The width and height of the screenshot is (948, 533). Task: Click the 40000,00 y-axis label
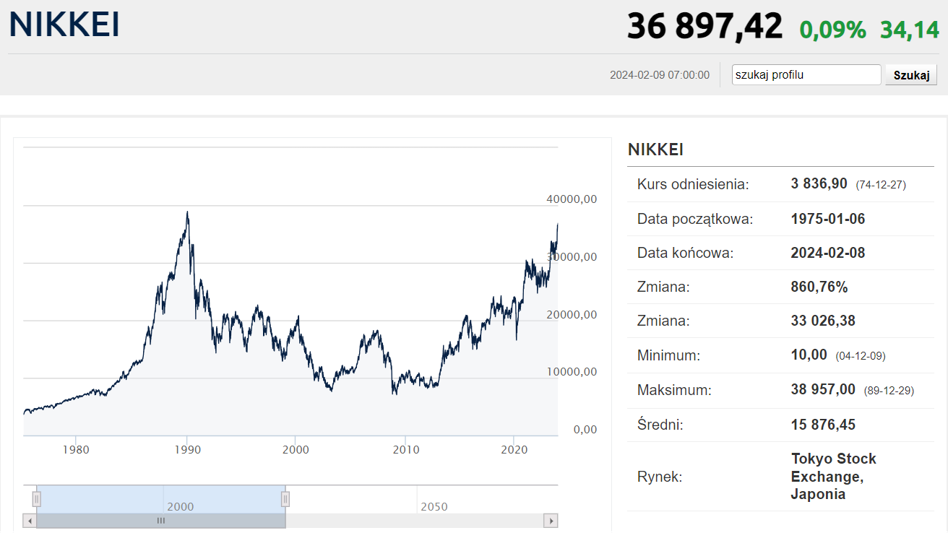click(x=571, y=199)
